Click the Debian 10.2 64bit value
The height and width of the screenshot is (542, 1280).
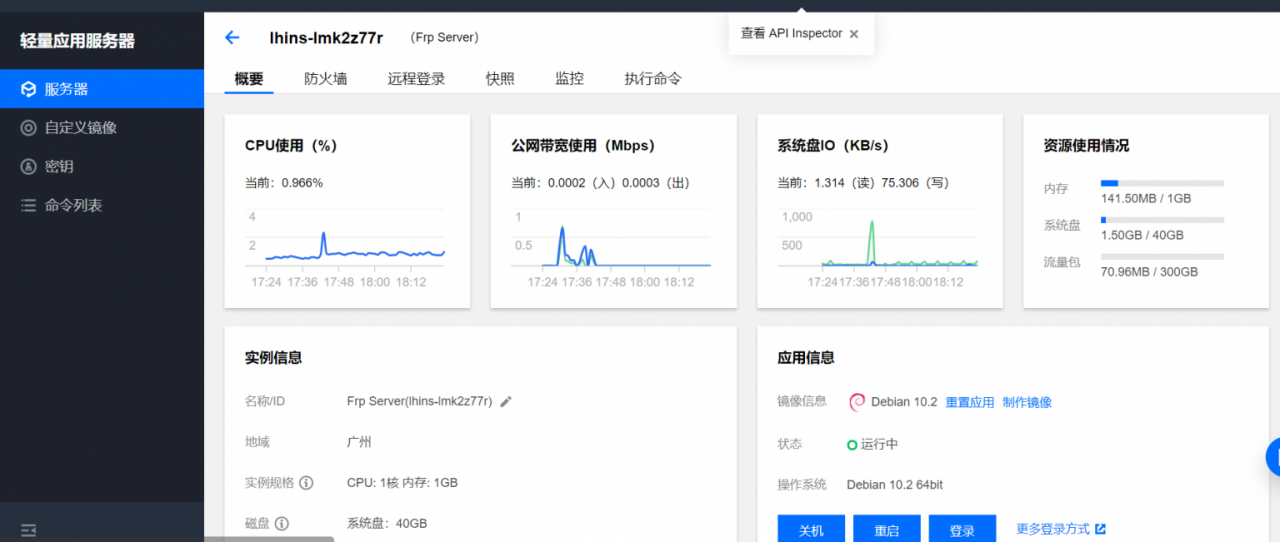coord(895,485)
